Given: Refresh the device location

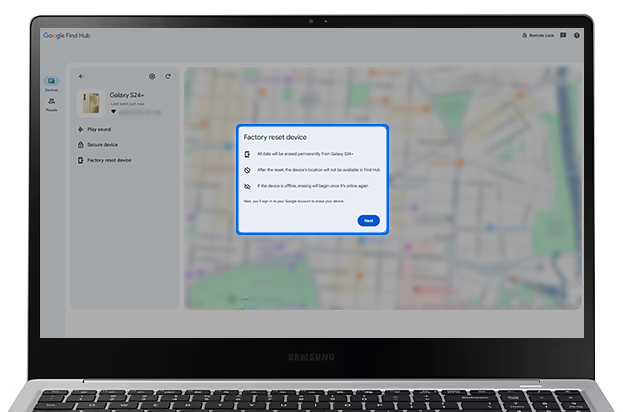Looking at the screenshot, I should (168, 76).
